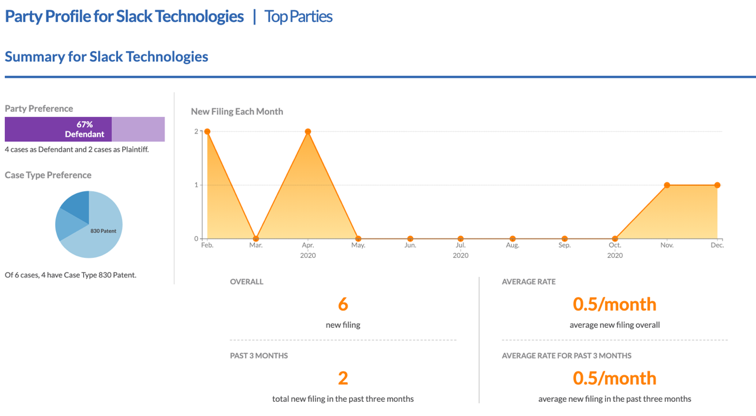Screen dimensions: 756x416
Task: Click '4 cases as Defendant and 2 cases as Plaintiff' text
Action: [x=77, y=149]
